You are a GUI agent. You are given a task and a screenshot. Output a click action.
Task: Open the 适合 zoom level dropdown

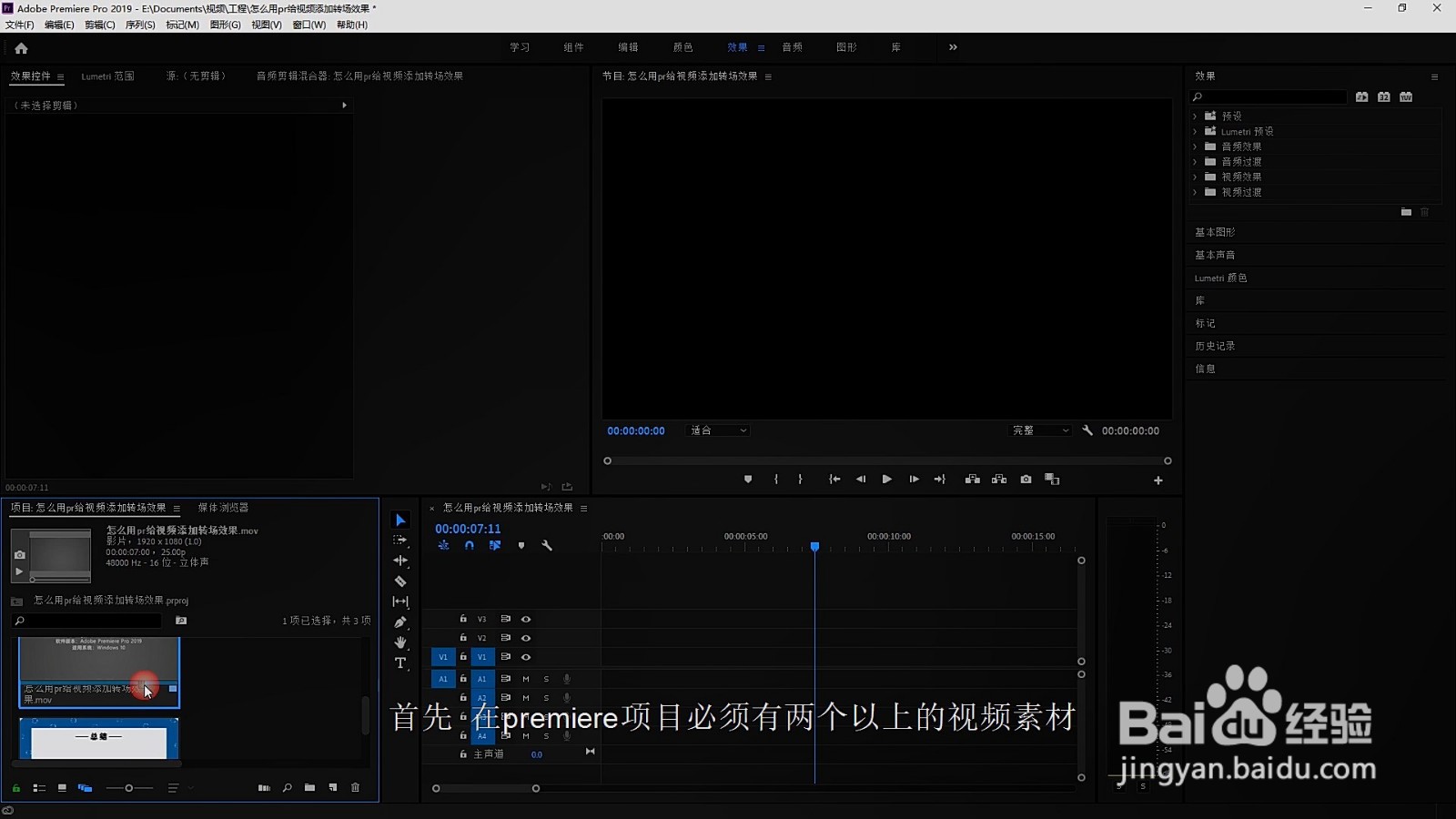[x=718, y=430]
